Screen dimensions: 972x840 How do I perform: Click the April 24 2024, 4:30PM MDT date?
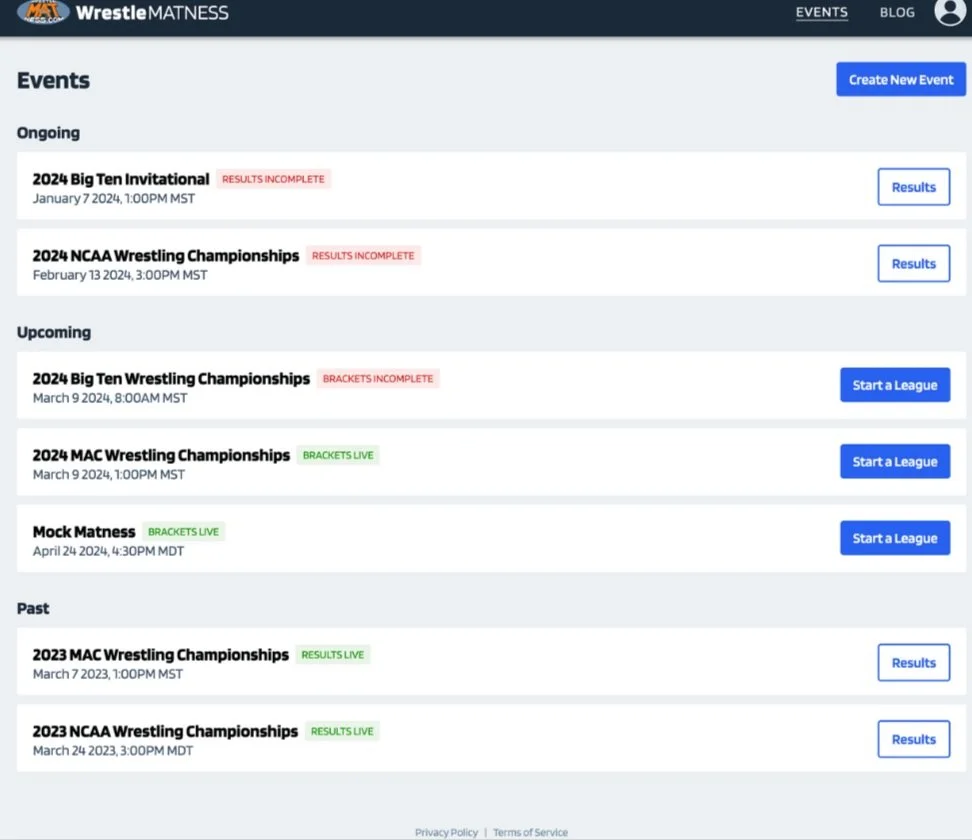108,551
